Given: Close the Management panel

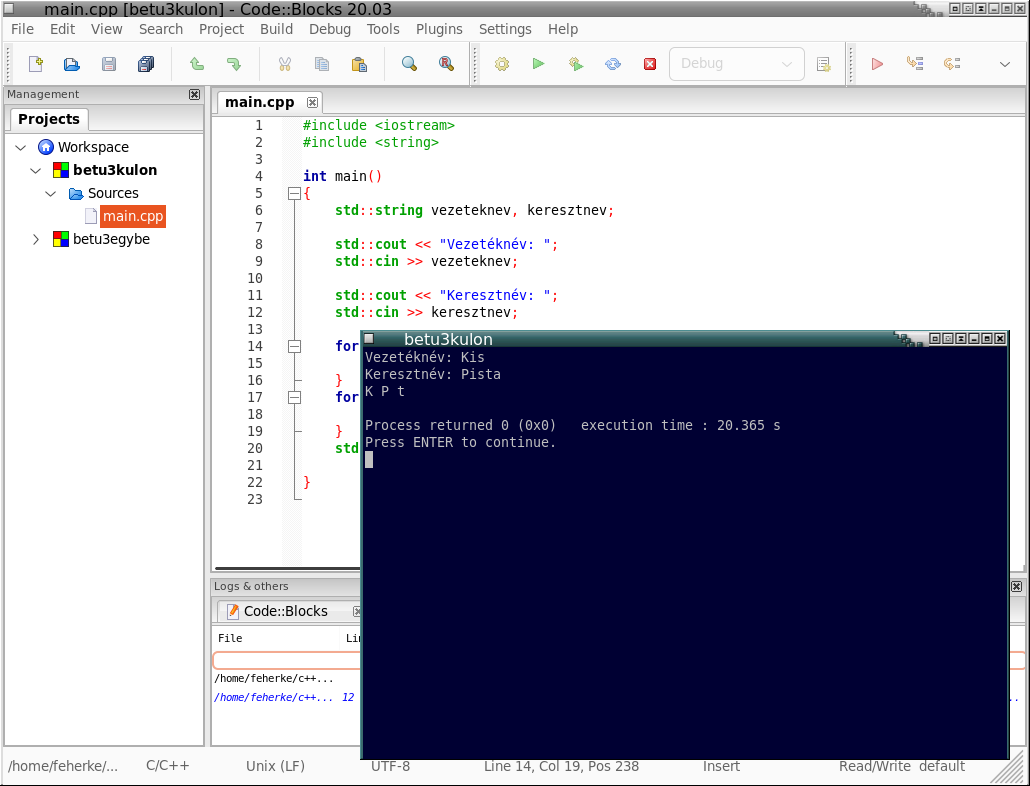Looking at the screenshot, I should [194, 95].
